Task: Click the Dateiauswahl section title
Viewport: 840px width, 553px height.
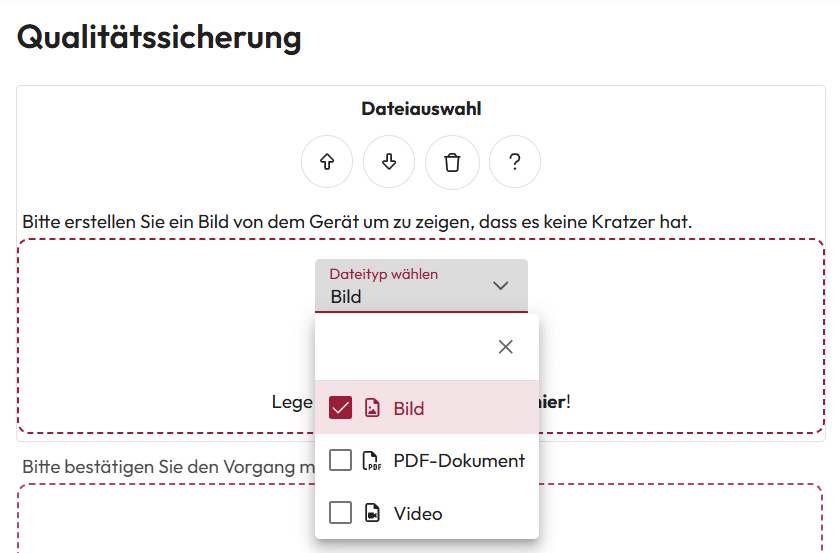Action: 421,109
